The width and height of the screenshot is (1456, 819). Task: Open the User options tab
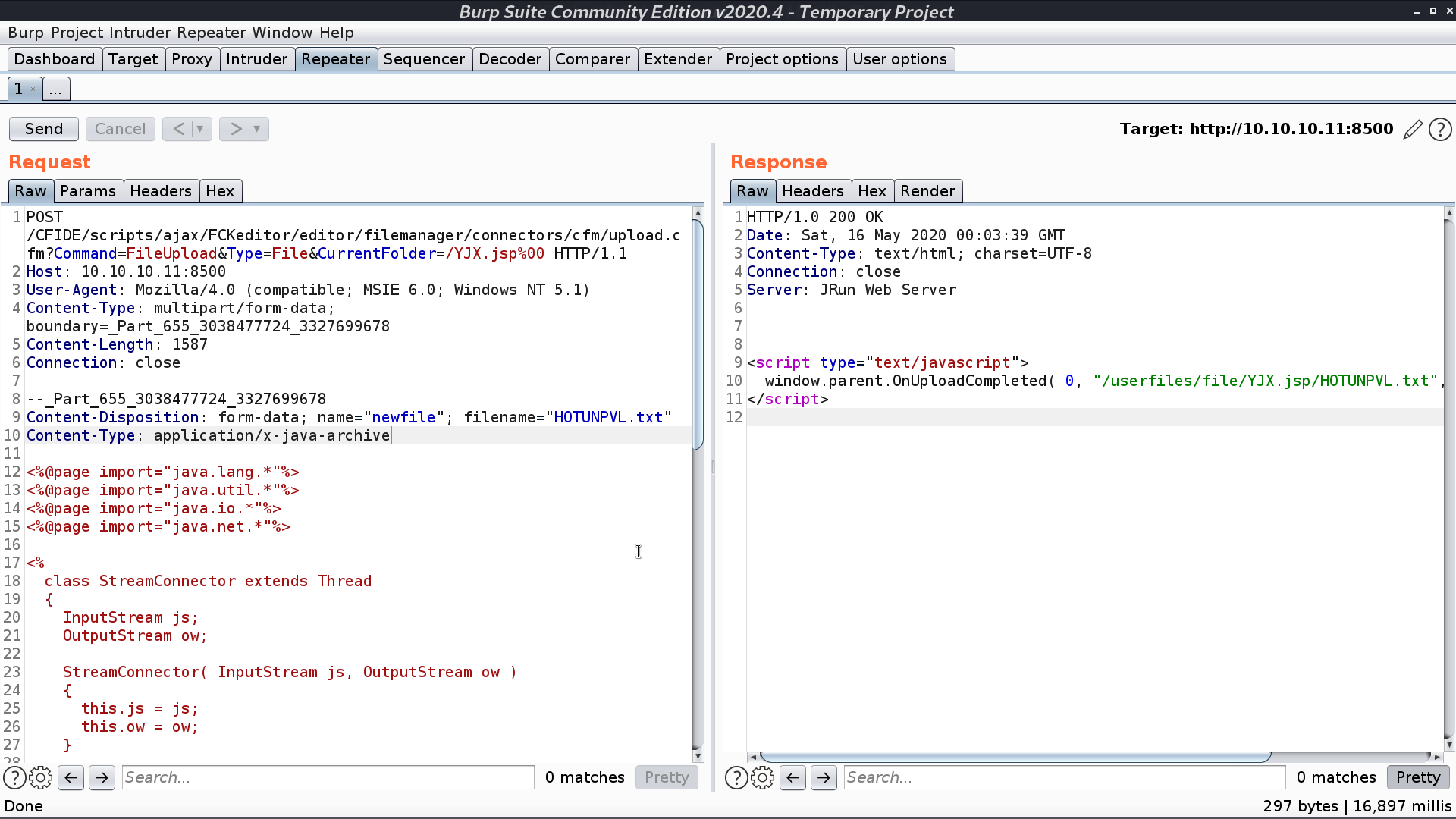coord(900,59)
